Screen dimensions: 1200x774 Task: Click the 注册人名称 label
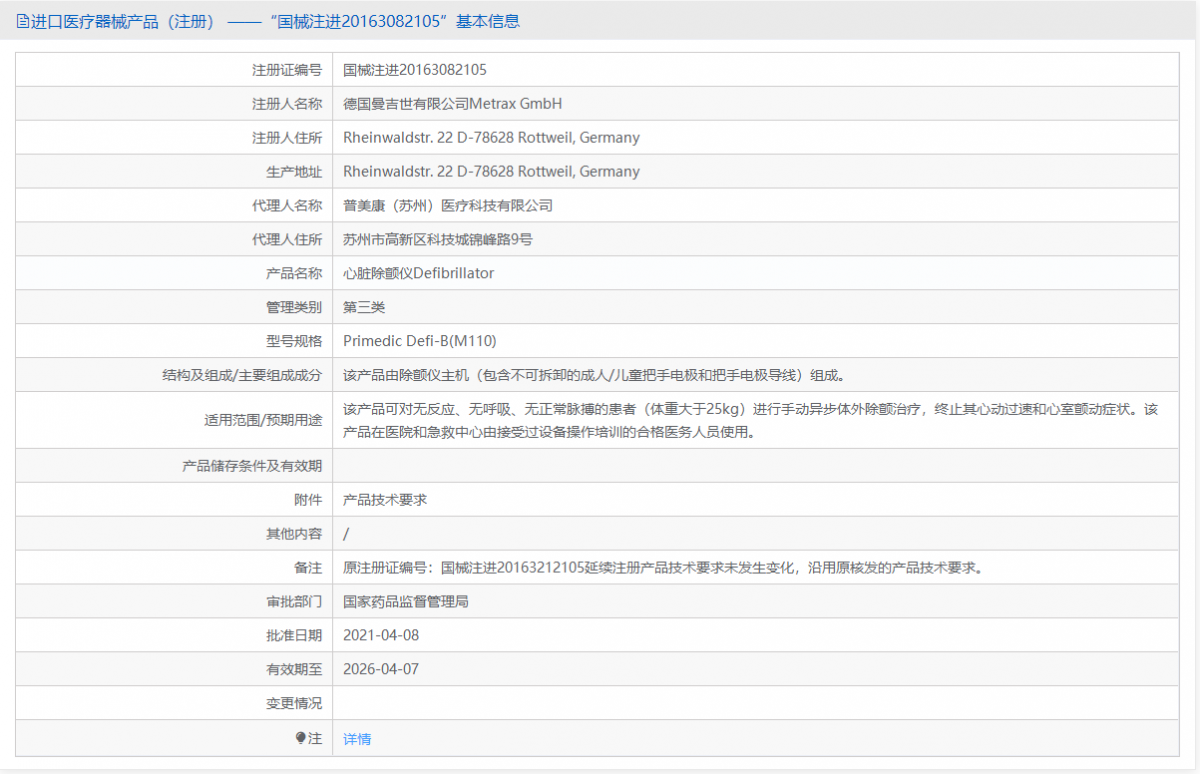coord(287,104)
